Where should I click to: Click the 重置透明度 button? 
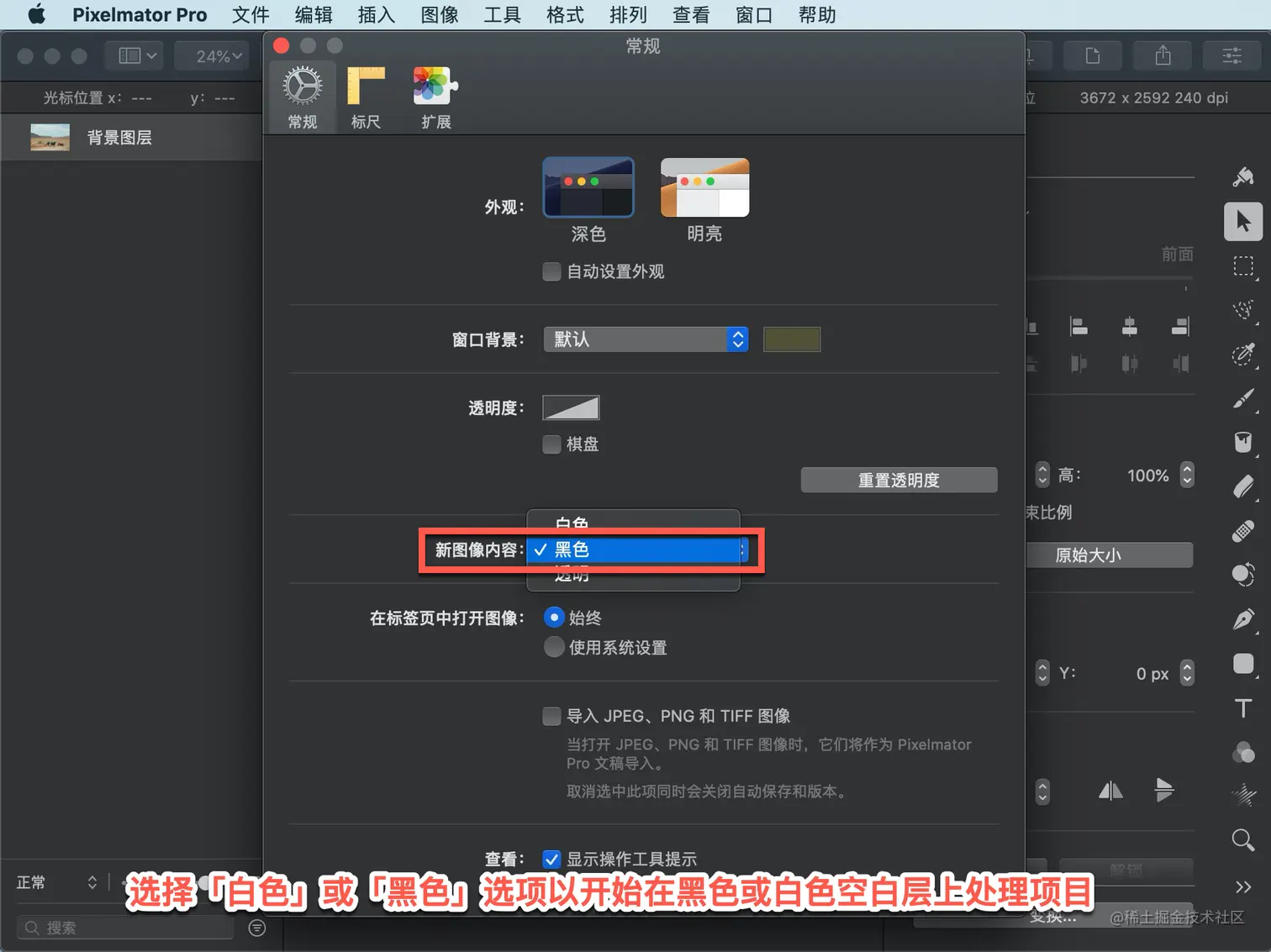tap(899, 480)
